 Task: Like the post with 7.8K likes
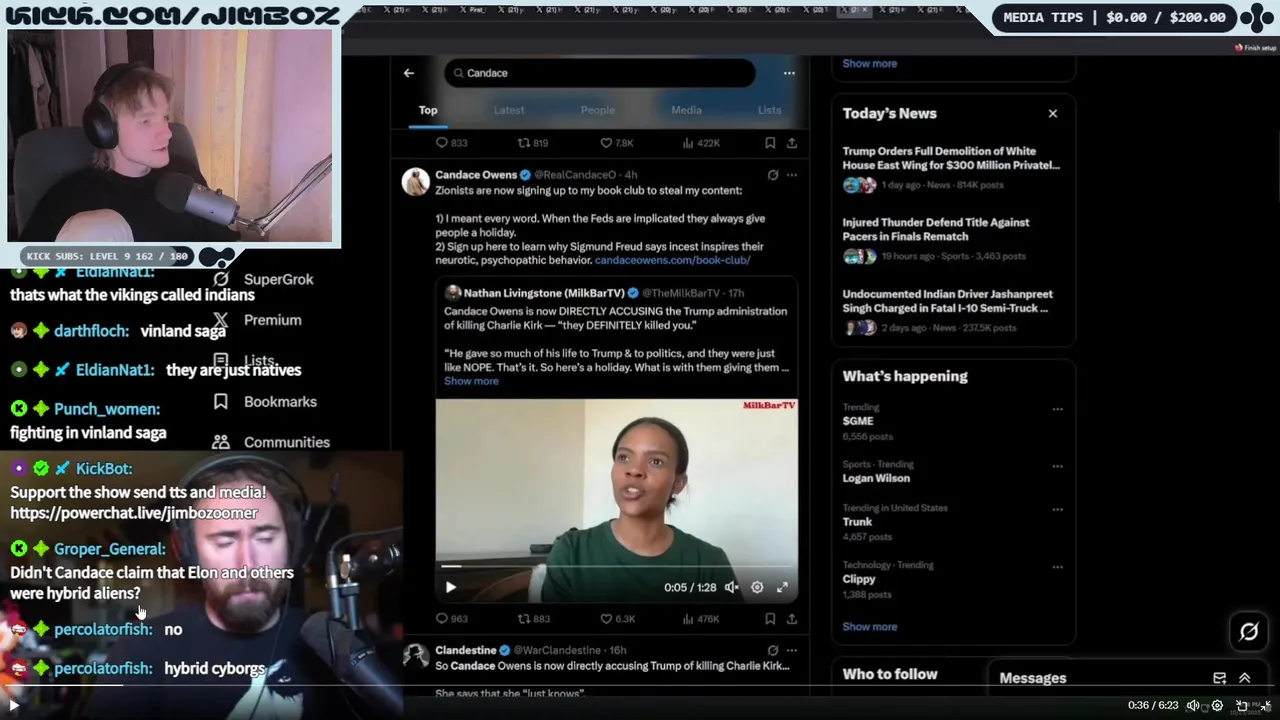tap(616, 143)
